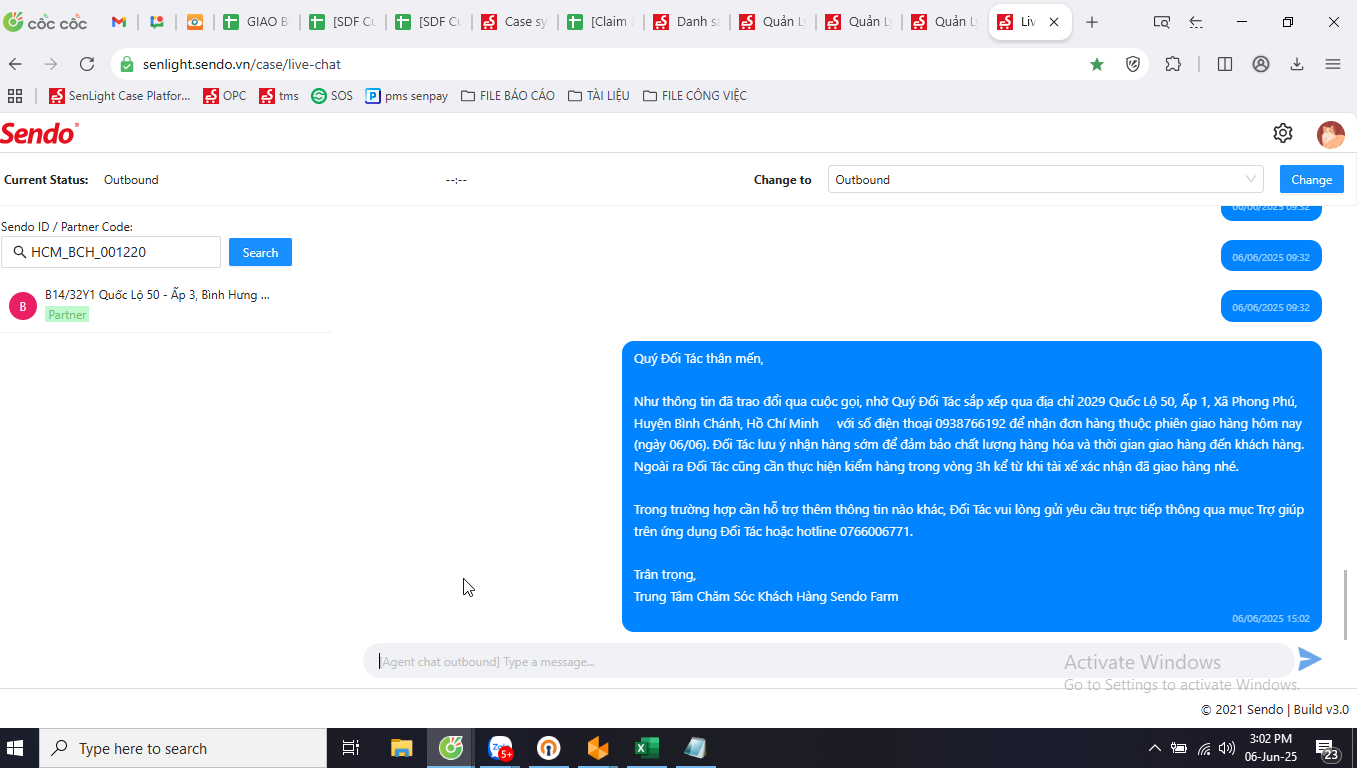Expand the FILE CÔNG VIỆC bookmark folder

click(x=695, y=96)
